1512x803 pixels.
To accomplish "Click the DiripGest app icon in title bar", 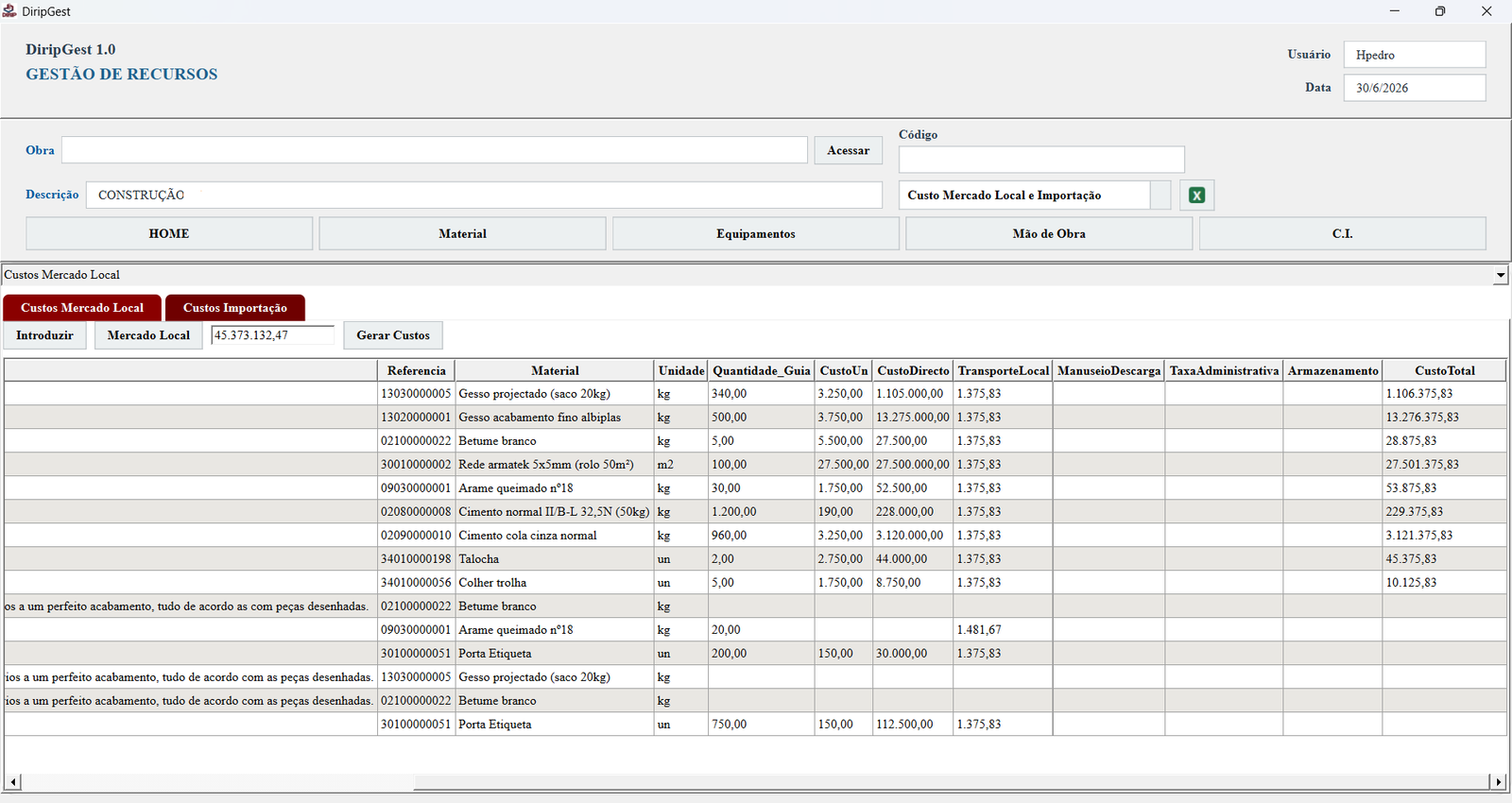I will [9, 10].
